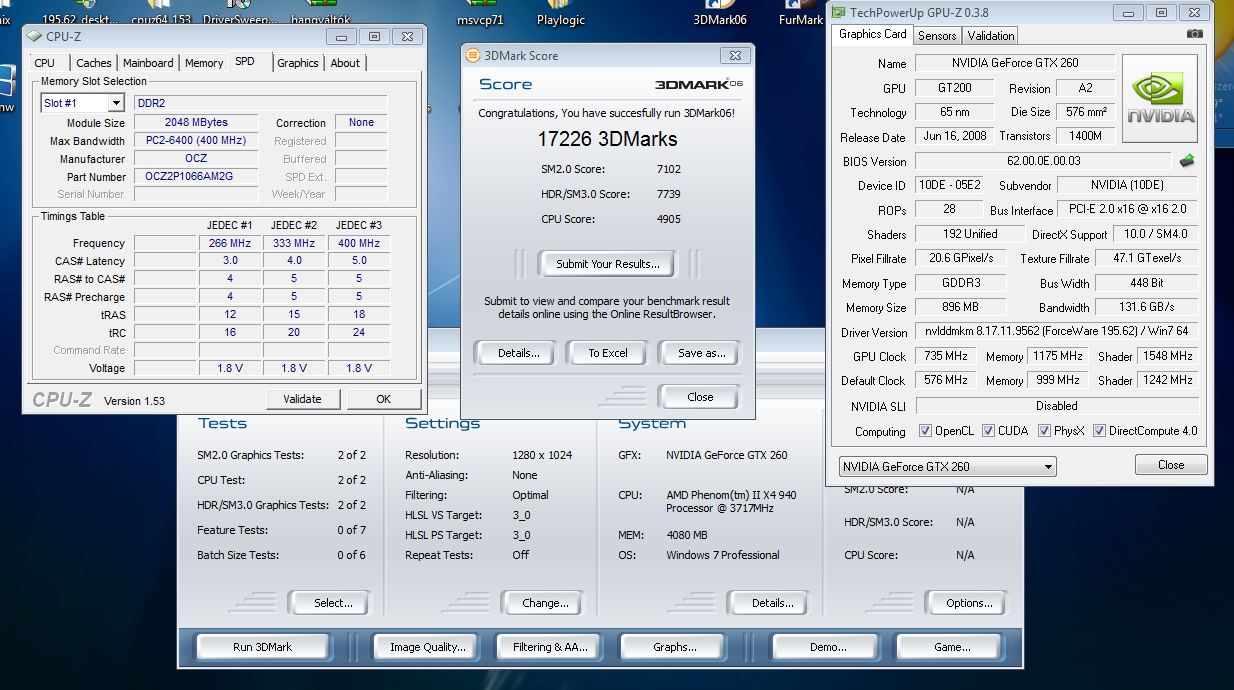Start benchmark with Run 3DMark button
The width and height of the screenshot is (1234, 690).
click(x=262, y=647)
